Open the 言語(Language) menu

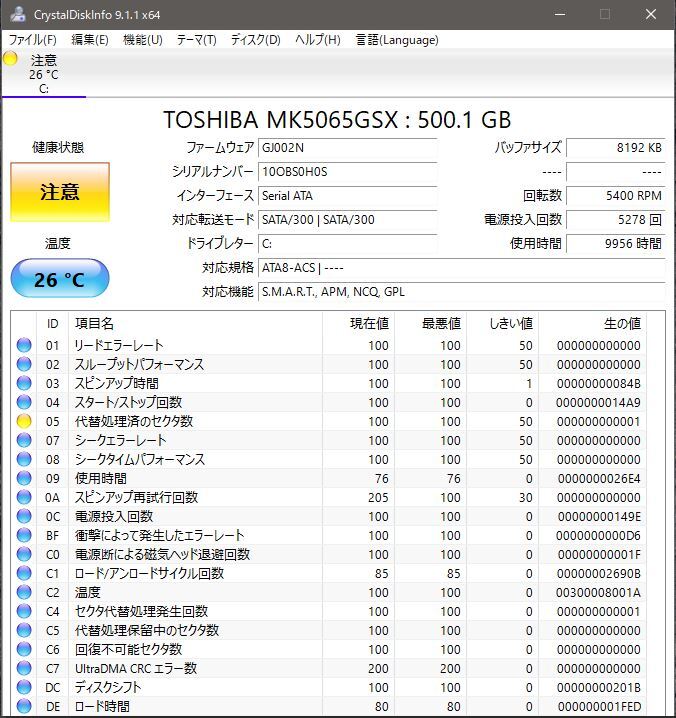tap(397, 40)
